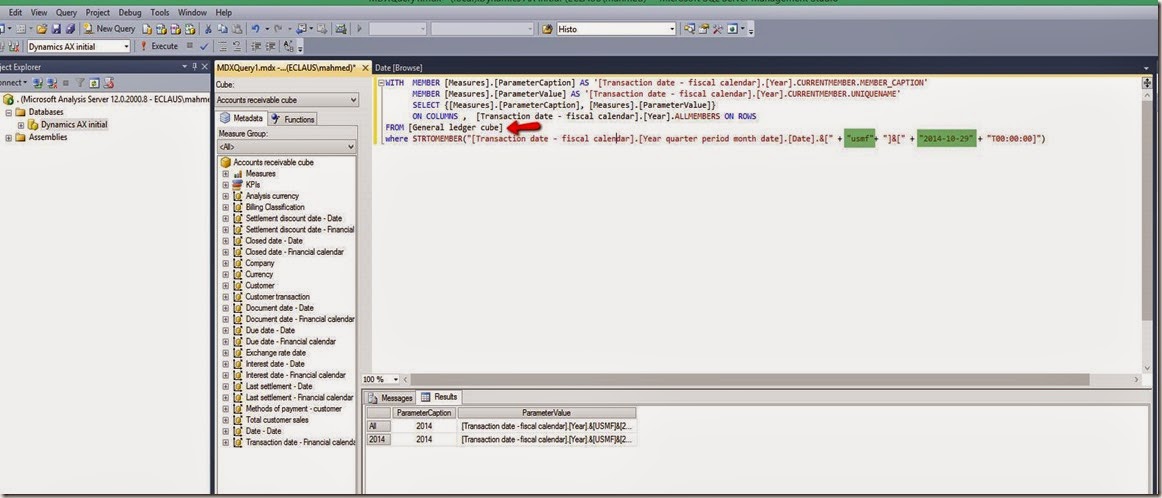Switch to the Date [Browse] tab

point(399,67)
